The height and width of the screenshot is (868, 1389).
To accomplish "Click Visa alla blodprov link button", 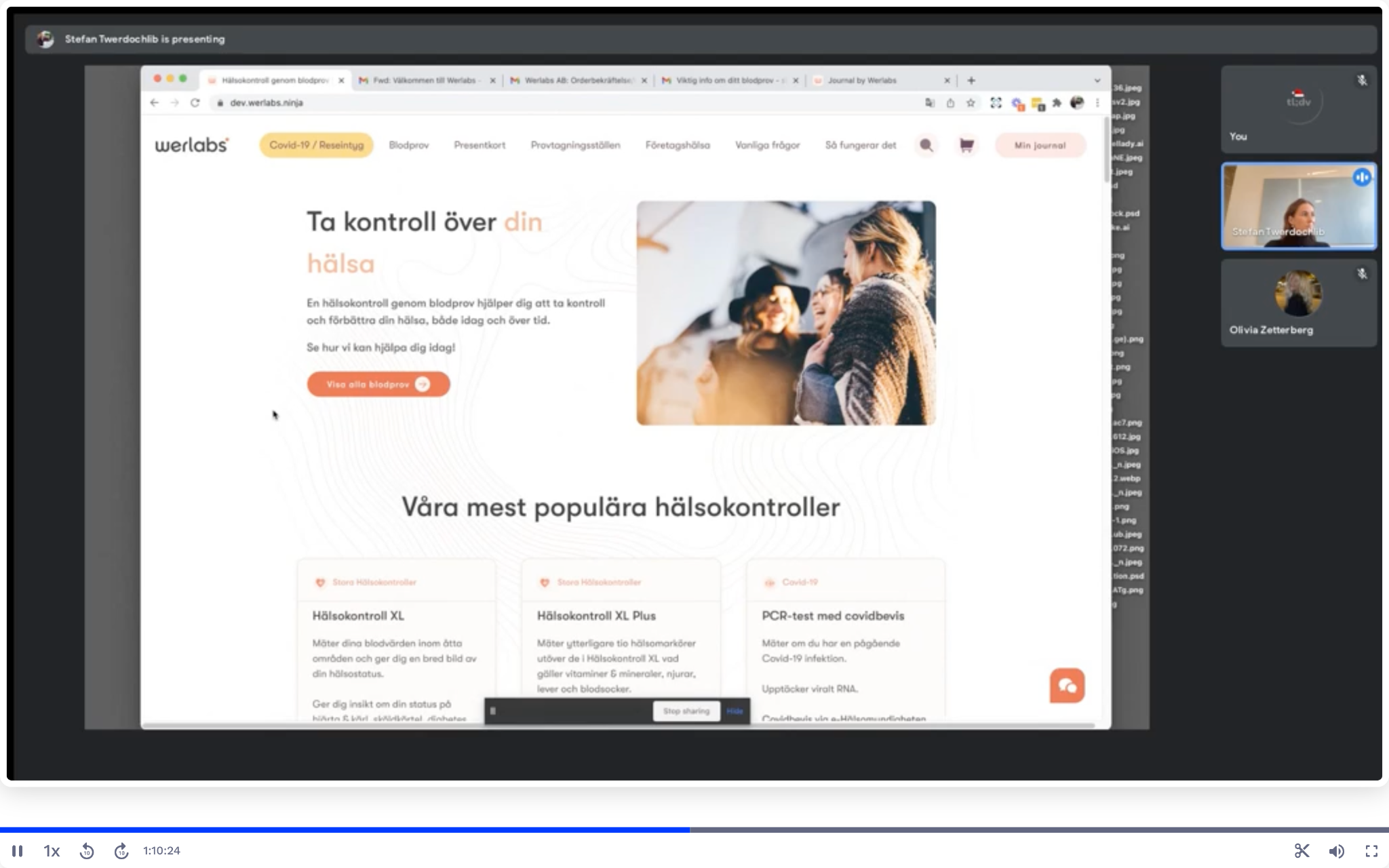I will pos(378,383).
